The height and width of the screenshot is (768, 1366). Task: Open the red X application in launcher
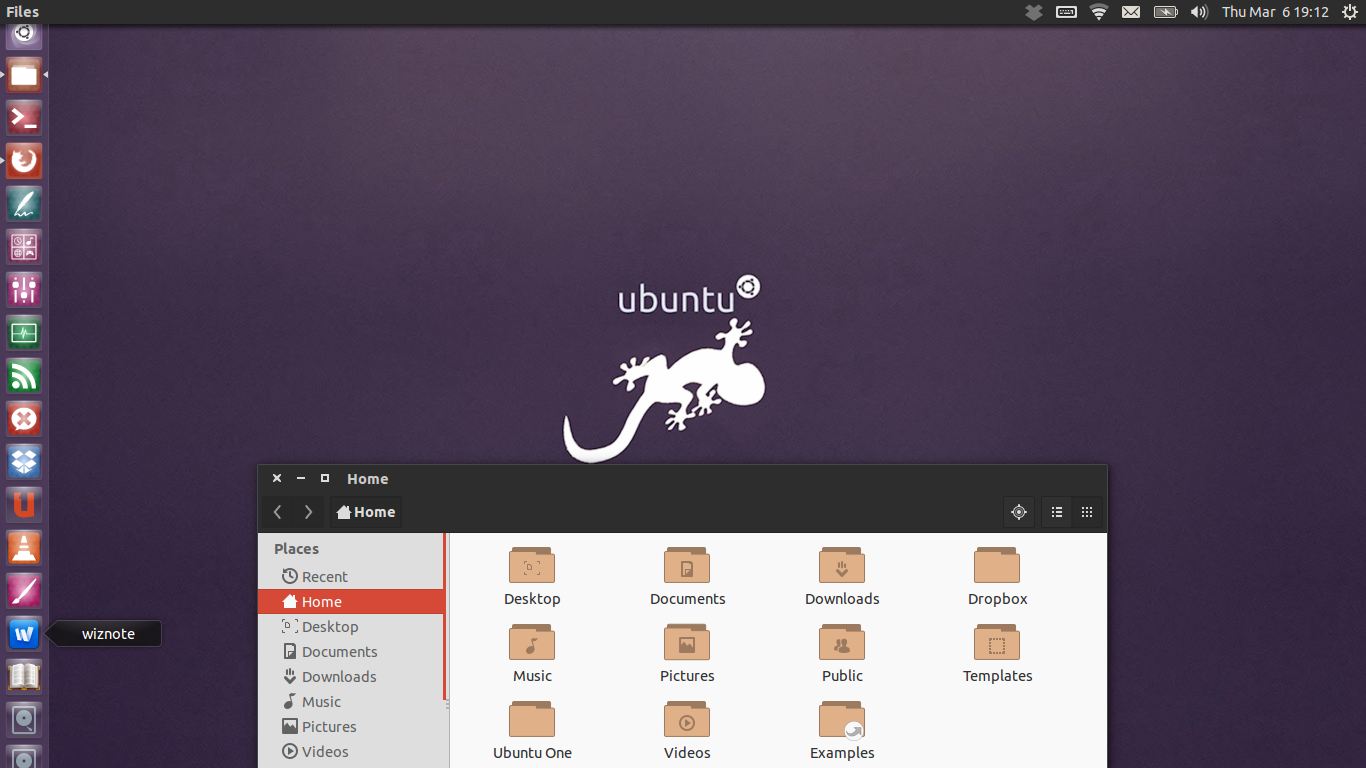point(24,419)
